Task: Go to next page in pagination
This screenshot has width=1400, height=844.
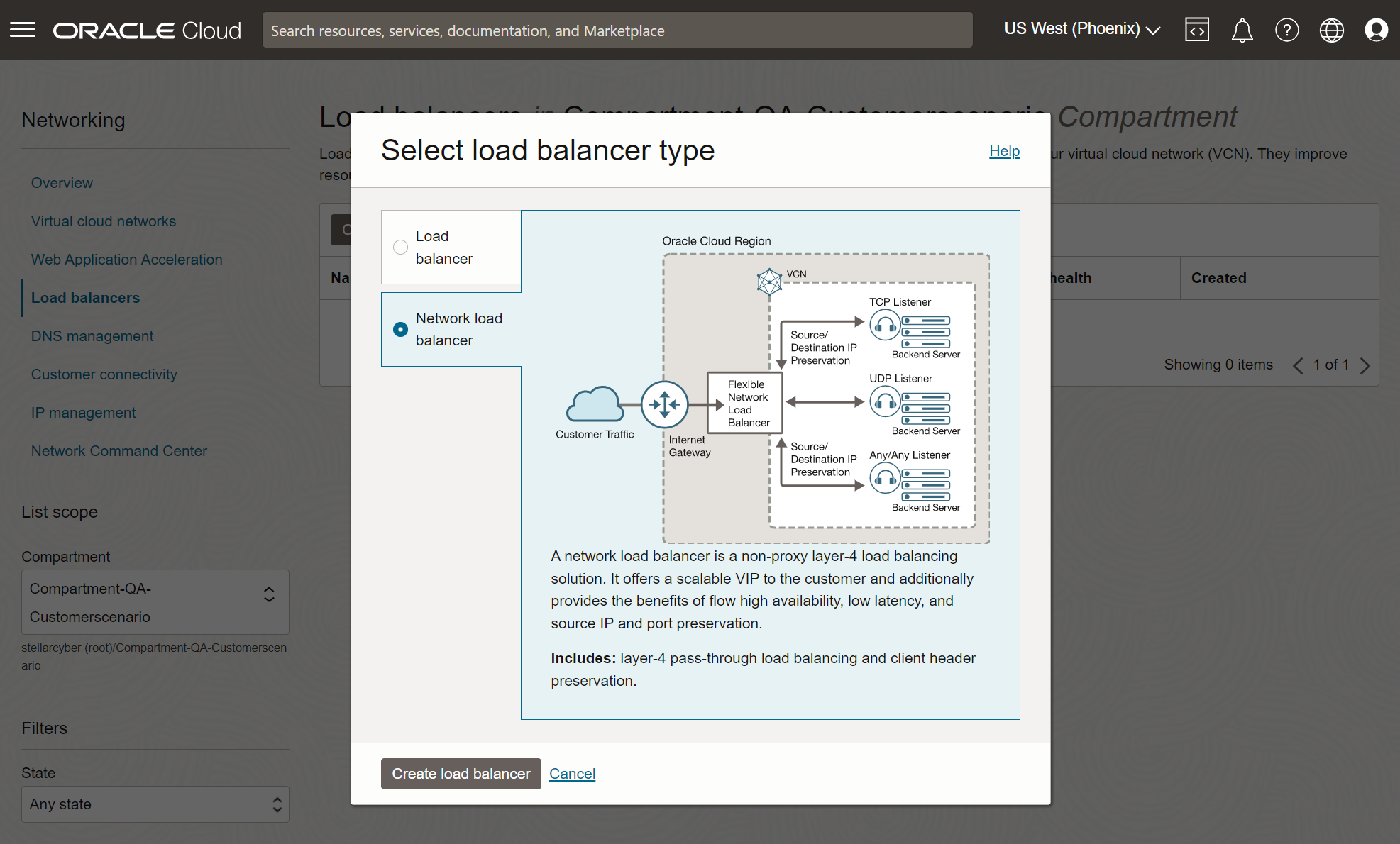Action: pyautogui.click(x=1365, y=365)
